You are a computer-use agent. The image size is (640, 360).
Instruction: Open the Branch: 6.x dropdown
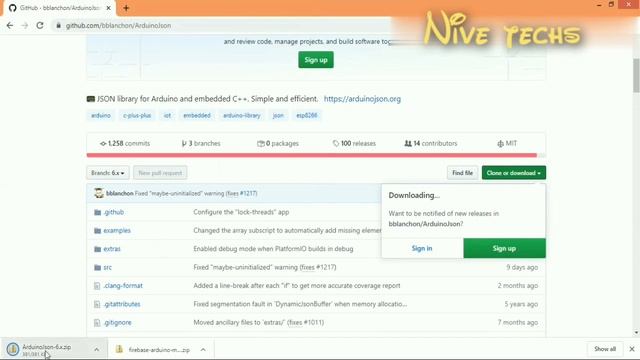[x=108, y=173]
